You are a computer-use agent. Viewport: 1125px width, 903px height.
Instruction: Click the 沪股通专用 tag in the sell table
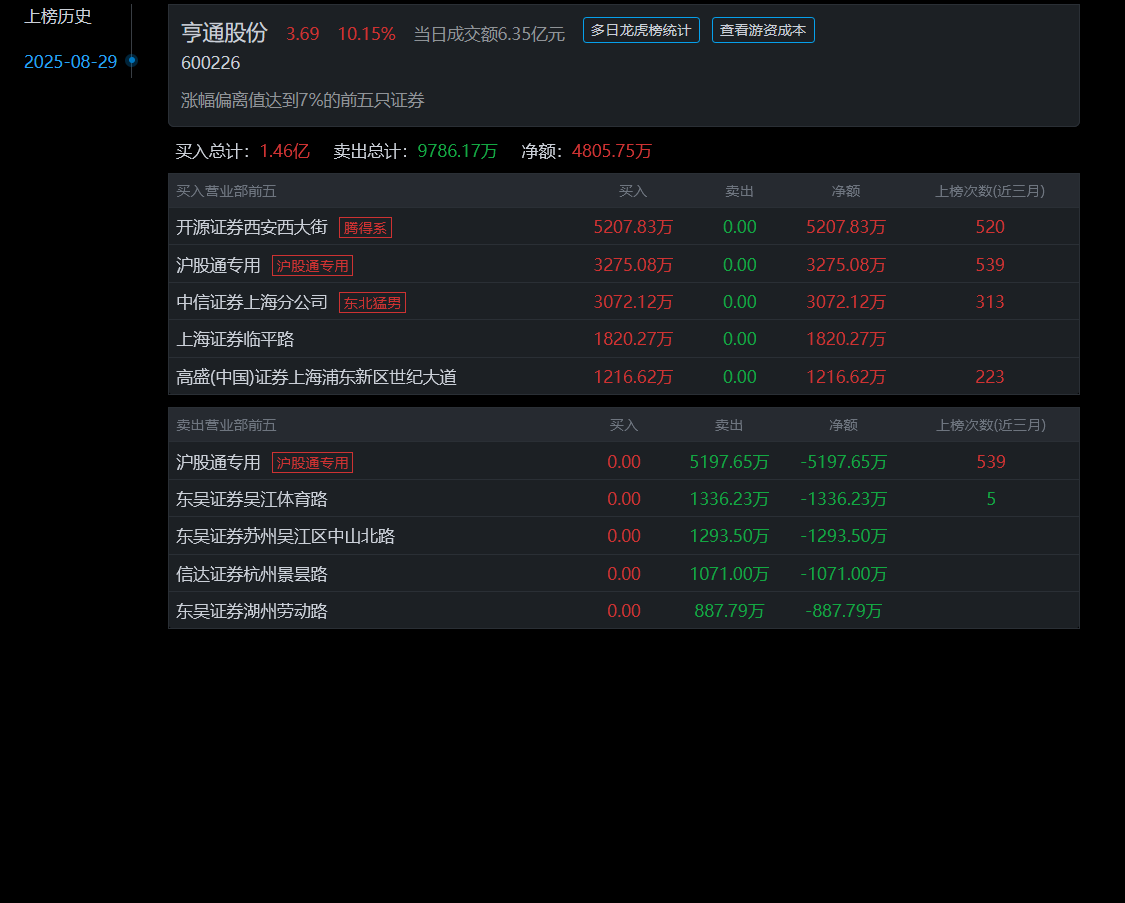[x=312, y=463]
